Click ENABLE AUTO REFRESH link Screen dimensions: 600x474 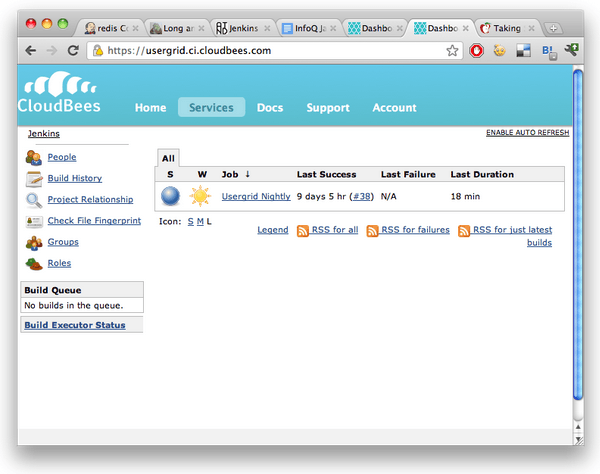[x=527, y=132]
